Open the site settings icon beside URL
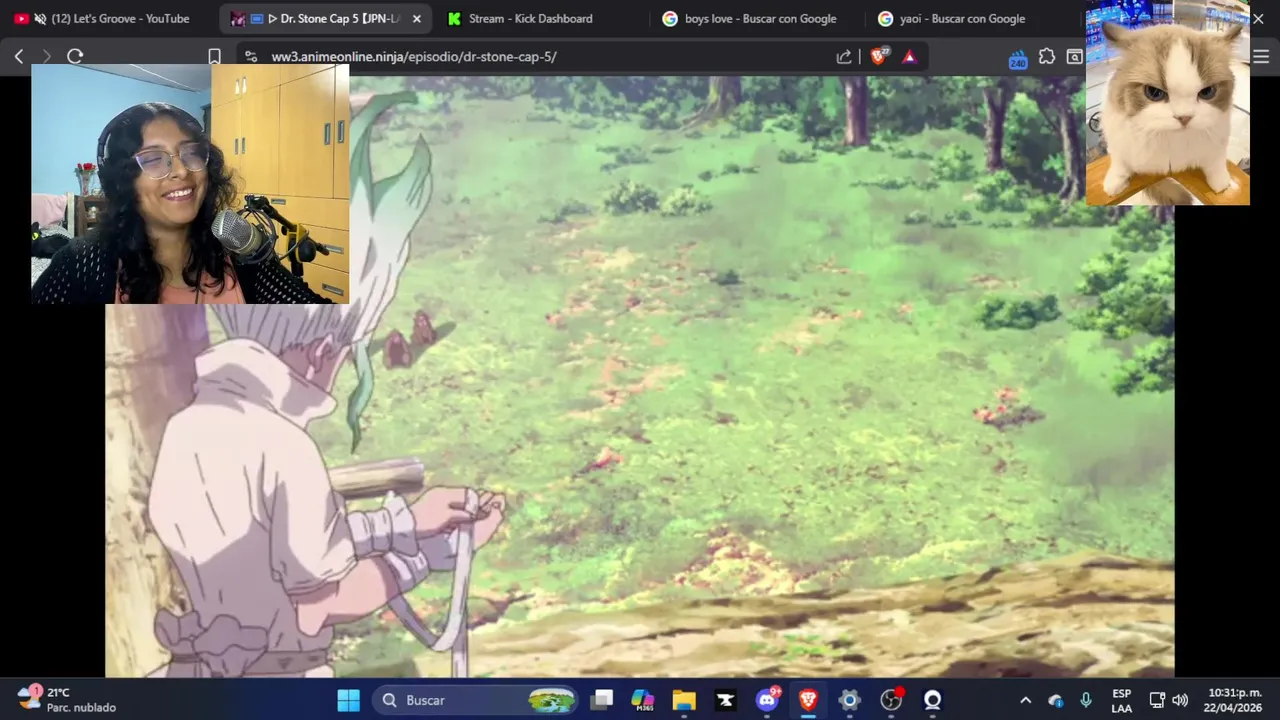The image size is (1280, 720). pos(250,56)
